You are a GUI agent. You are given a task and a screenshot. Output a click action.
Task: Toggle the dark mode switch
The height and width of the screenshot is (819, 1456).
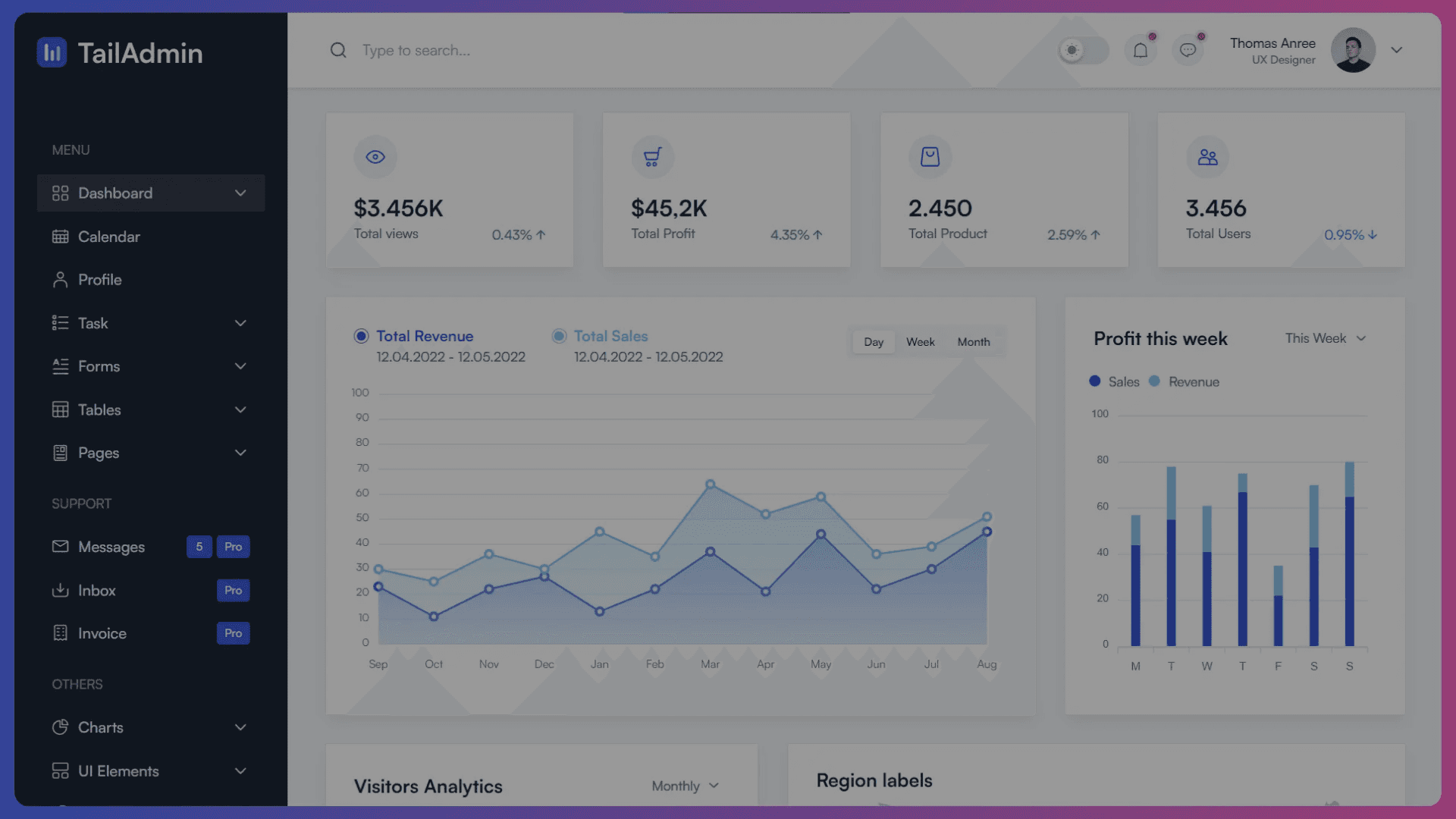point(1083,50)
